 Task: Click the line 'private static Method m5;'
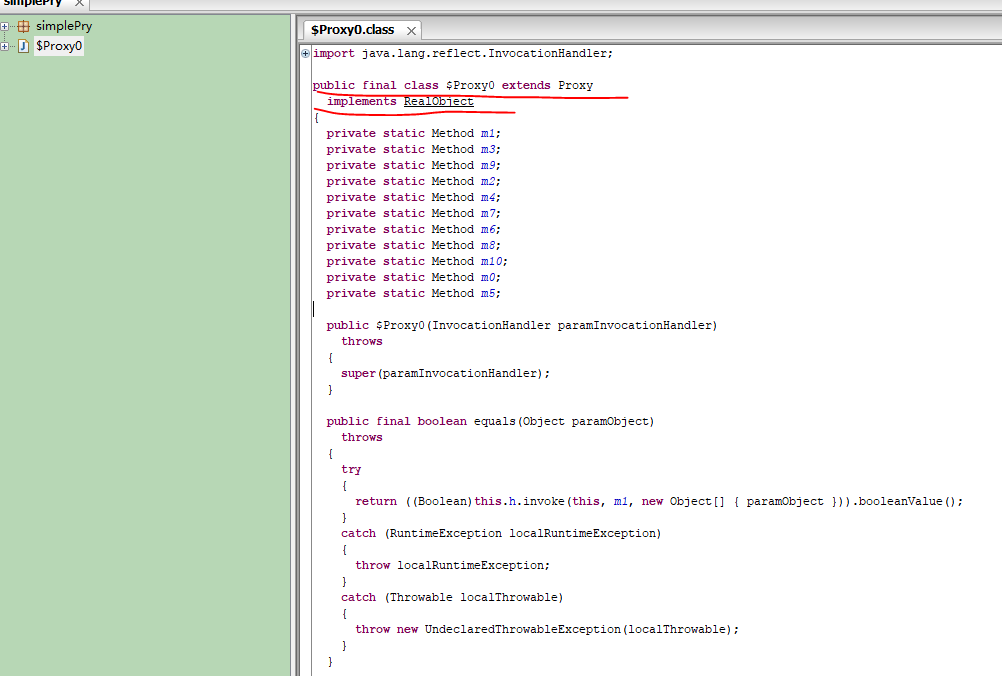(x=413, y=293)
